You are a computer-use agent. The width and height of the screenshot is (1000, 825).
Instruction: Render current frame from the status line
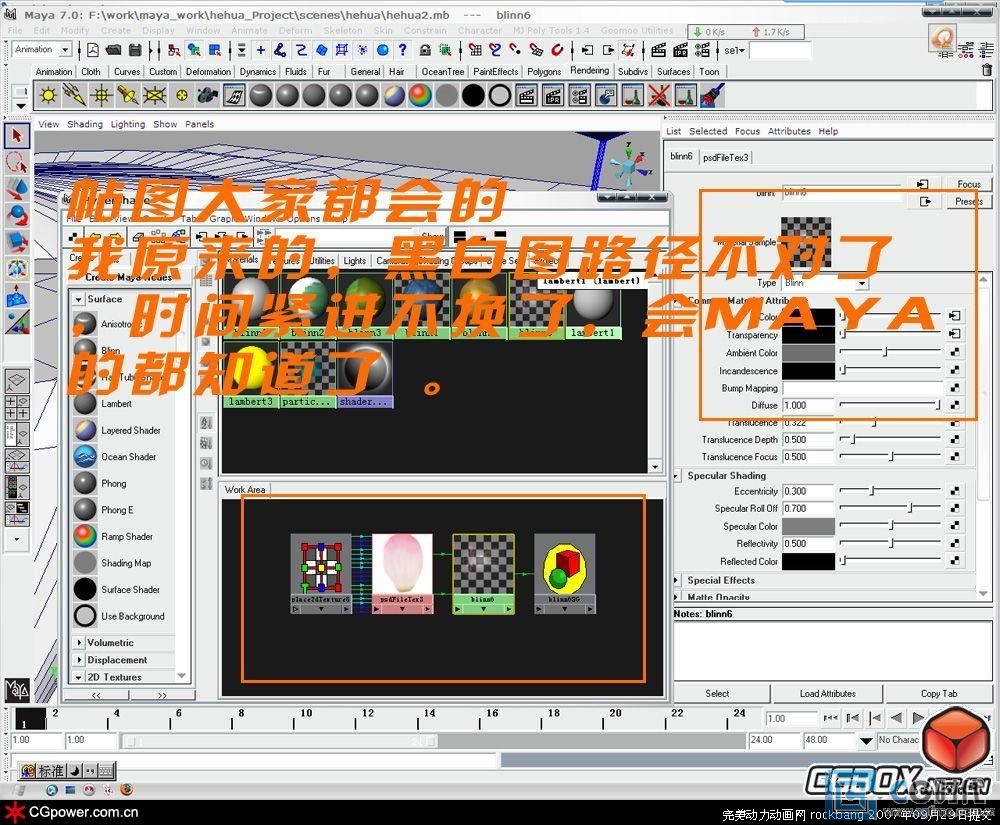659,50
